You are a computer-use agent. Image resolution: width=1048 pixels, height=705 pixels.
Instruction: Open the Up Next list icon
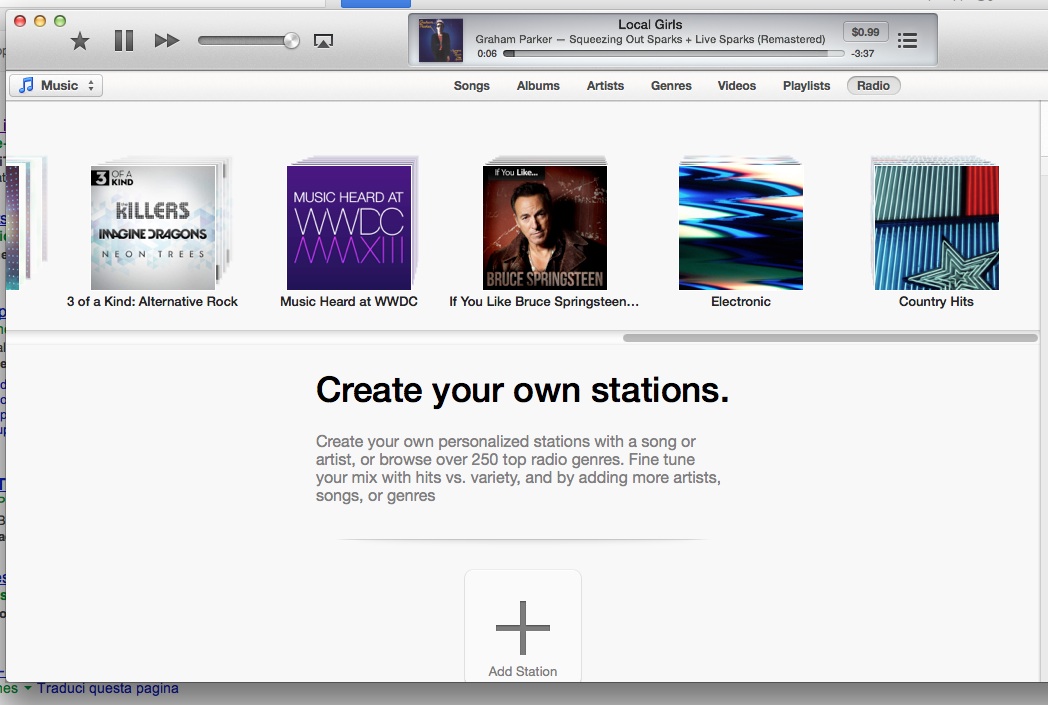pyautogui.click(x=907, y=41)
